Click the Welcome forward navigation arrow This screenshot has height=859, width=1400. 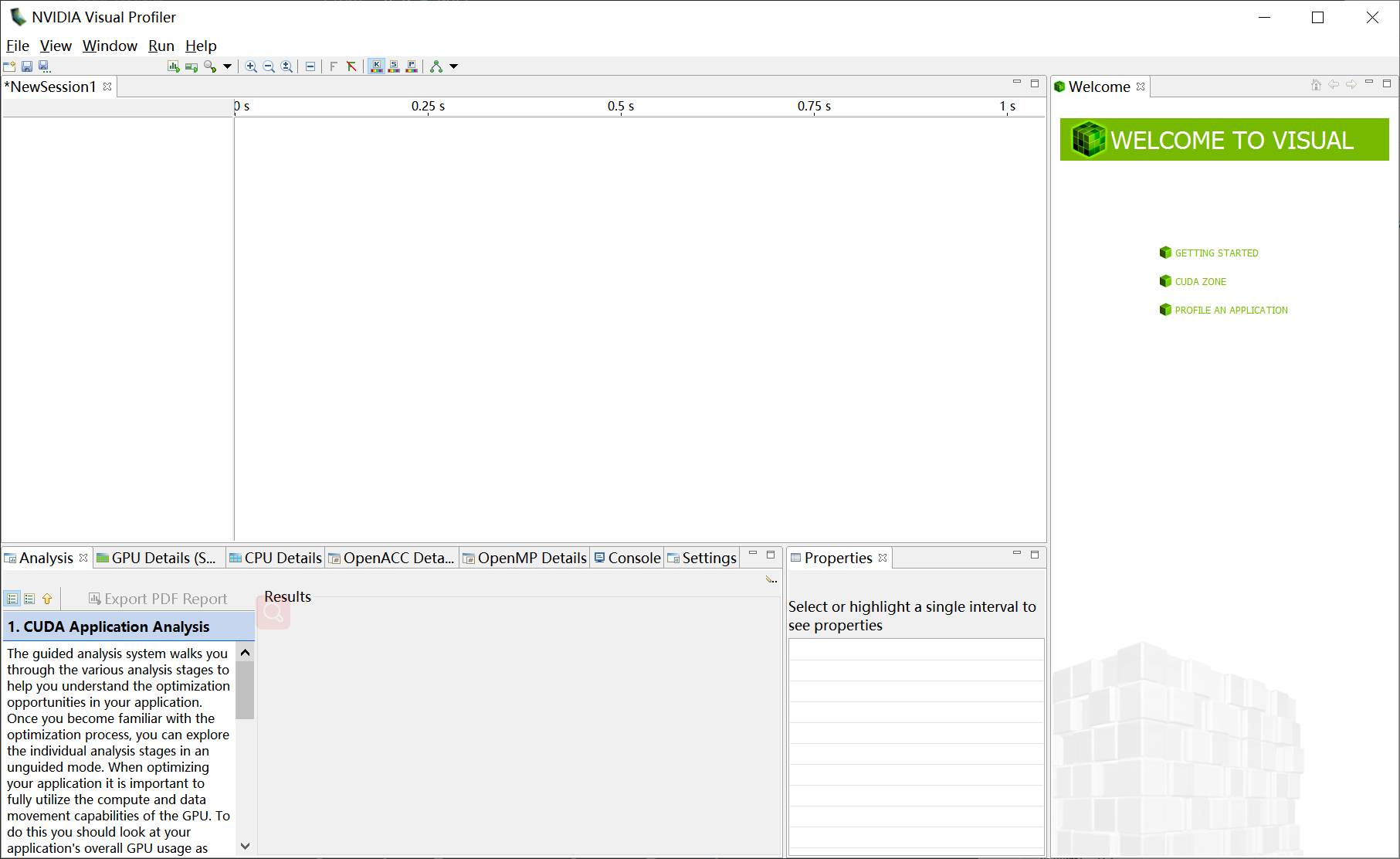pos(1351,84)
